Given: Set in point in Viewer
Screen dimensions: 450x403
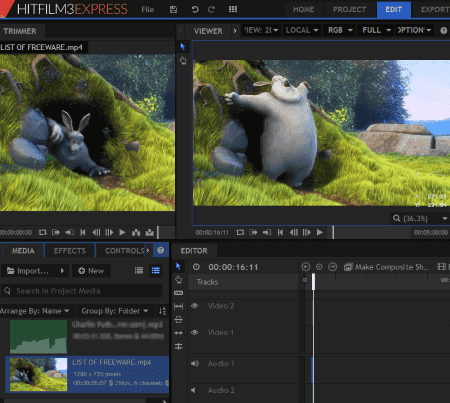Looking at the screenshot, I should (253, 232).
